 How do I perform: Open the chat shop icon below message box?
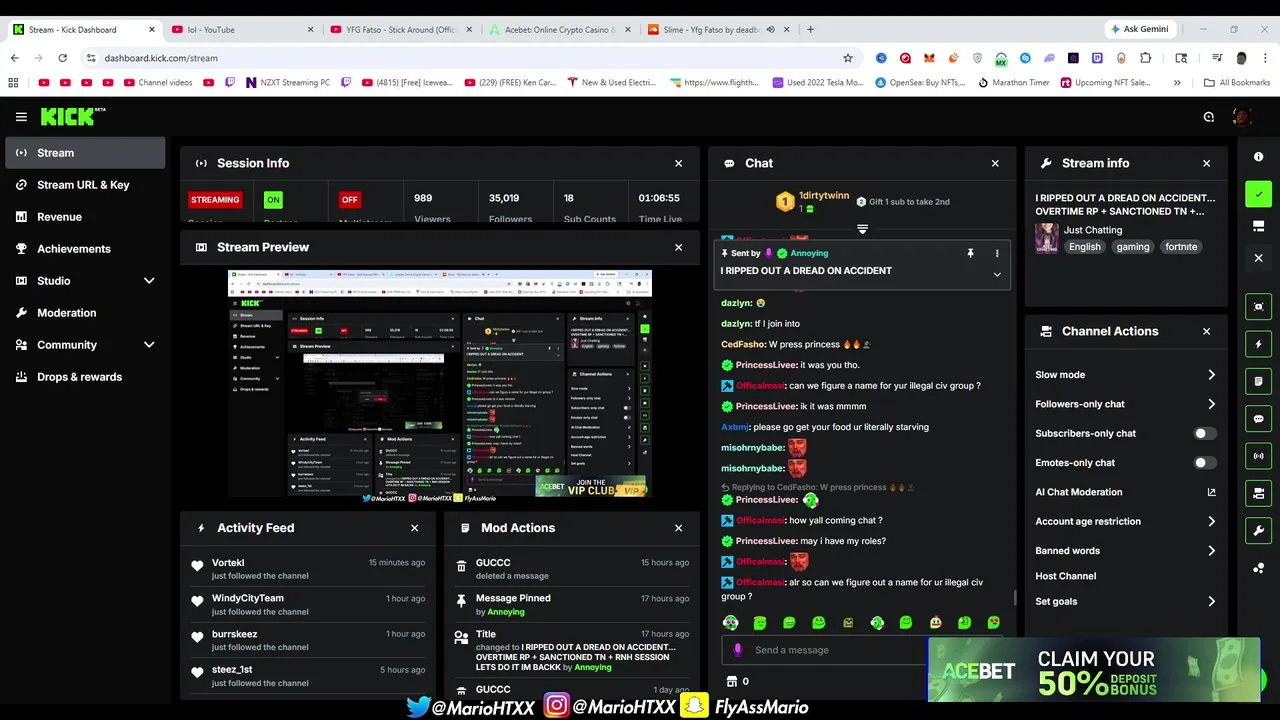coord(732,681)
